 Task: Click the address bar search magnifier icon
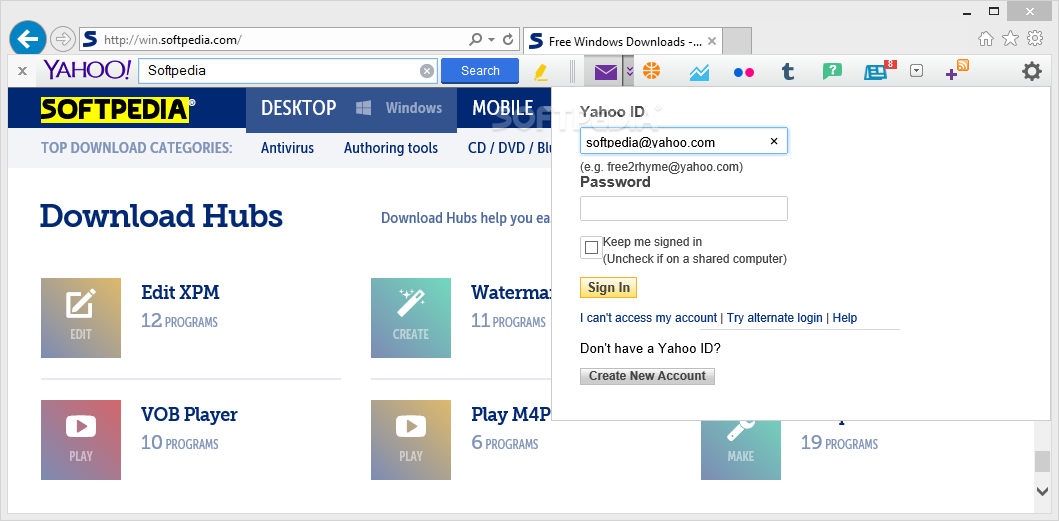tap(475, 40)
